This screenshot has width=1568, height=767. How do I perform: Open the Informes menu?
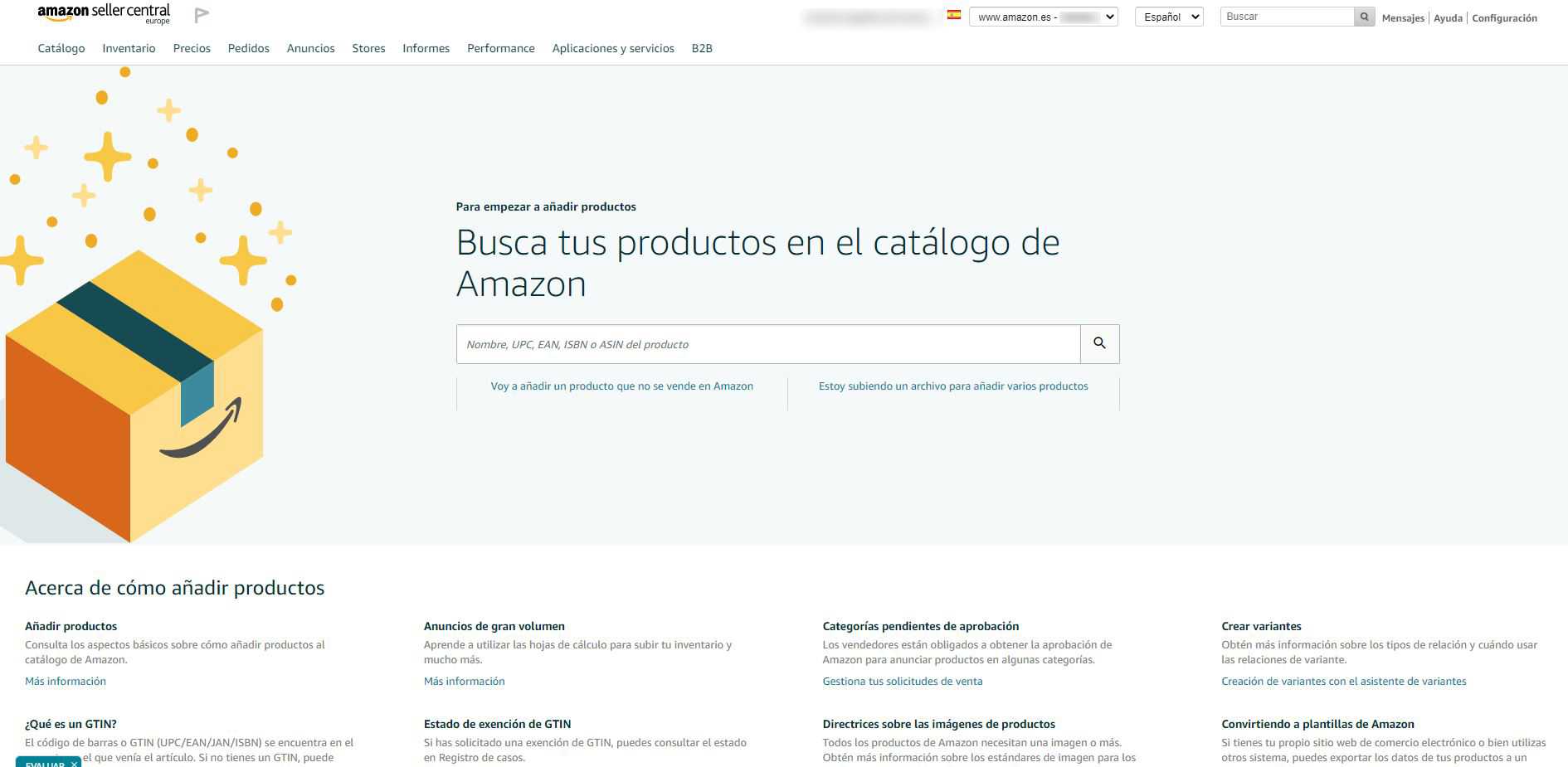coord(426,48)
